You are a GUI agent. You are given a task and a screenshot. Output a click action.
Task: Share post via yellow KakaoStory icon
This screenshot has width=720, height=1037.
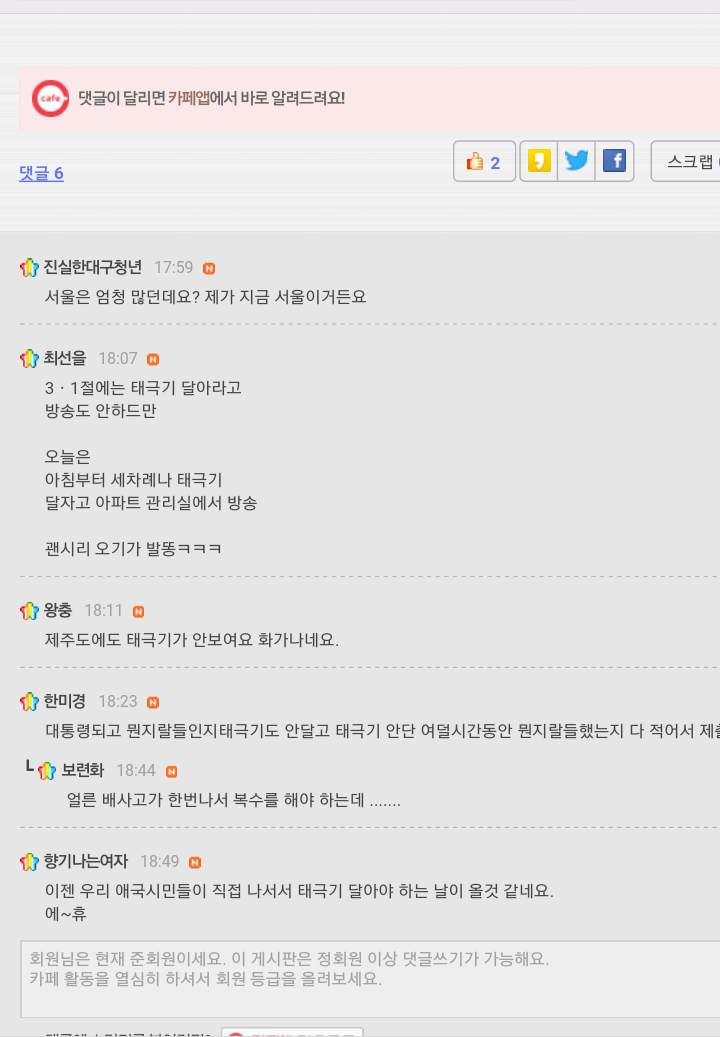pos(539,161)
